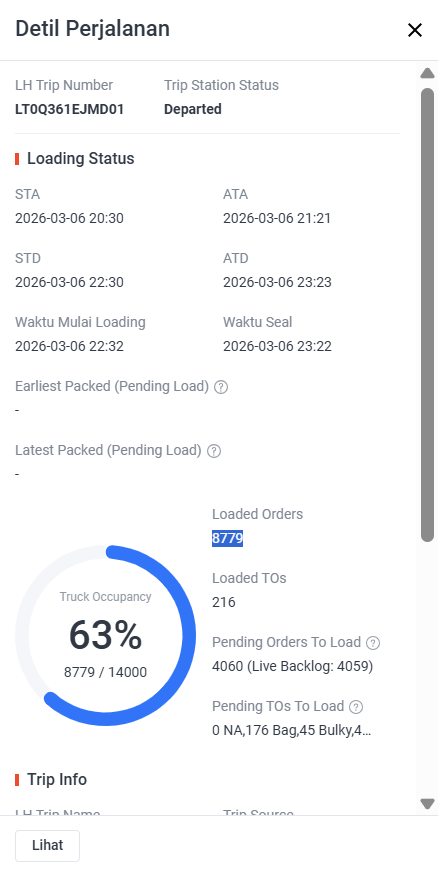Image resolution: width=438 pixels, height=872 pixels.
Task: Click the Loaded TOs value 216
Action: pyautogui.click(x=224, y=602)
